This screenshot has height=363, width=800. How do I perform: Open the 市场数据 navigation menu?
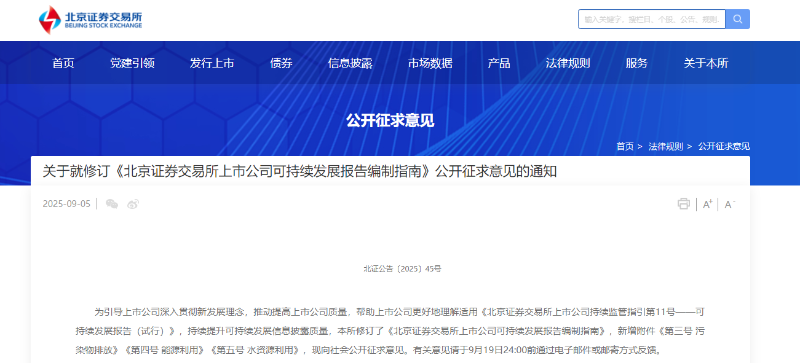pyautogui.click(x=430, y=63)
